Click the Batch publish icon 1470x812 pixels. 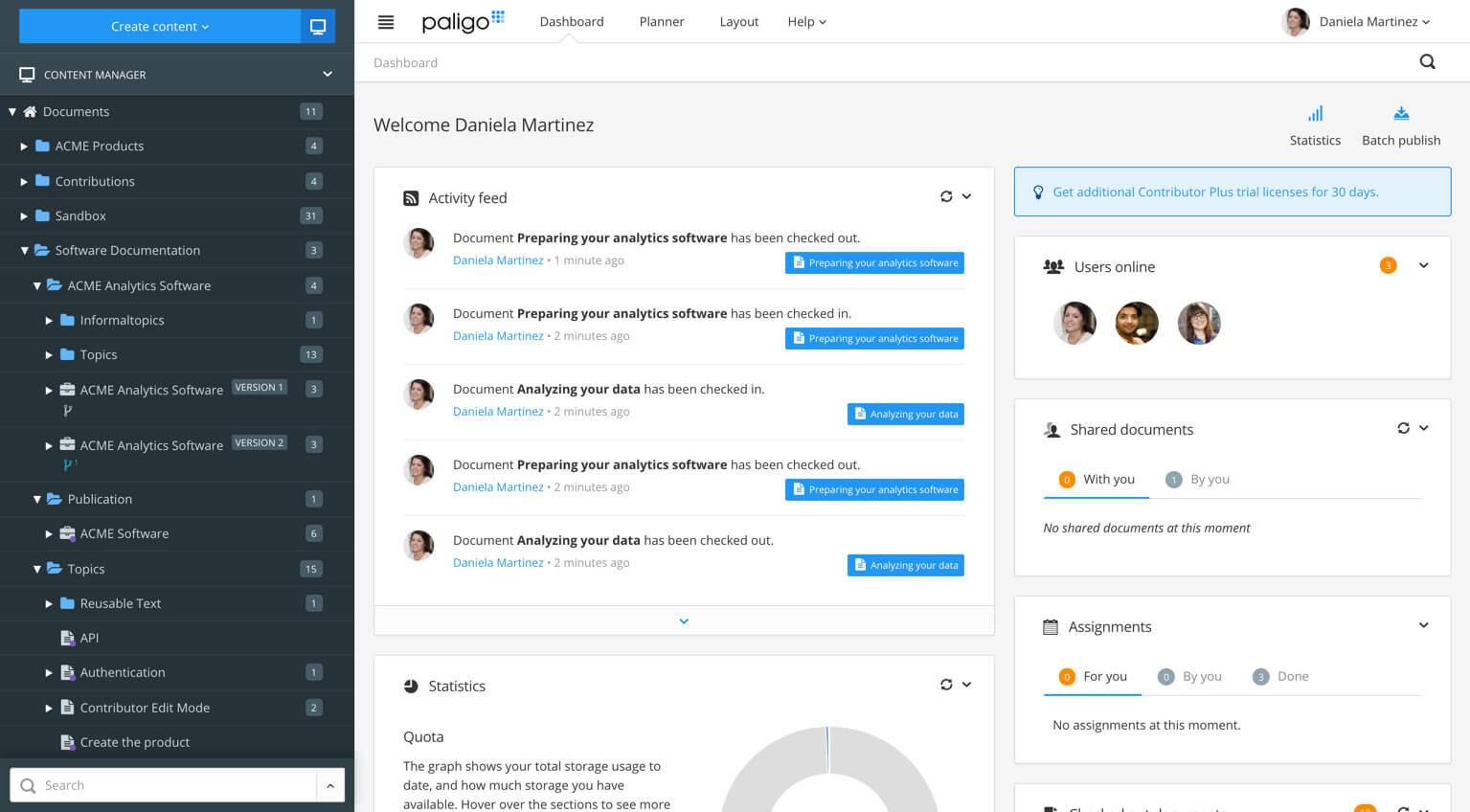[x=1400, y=112]
